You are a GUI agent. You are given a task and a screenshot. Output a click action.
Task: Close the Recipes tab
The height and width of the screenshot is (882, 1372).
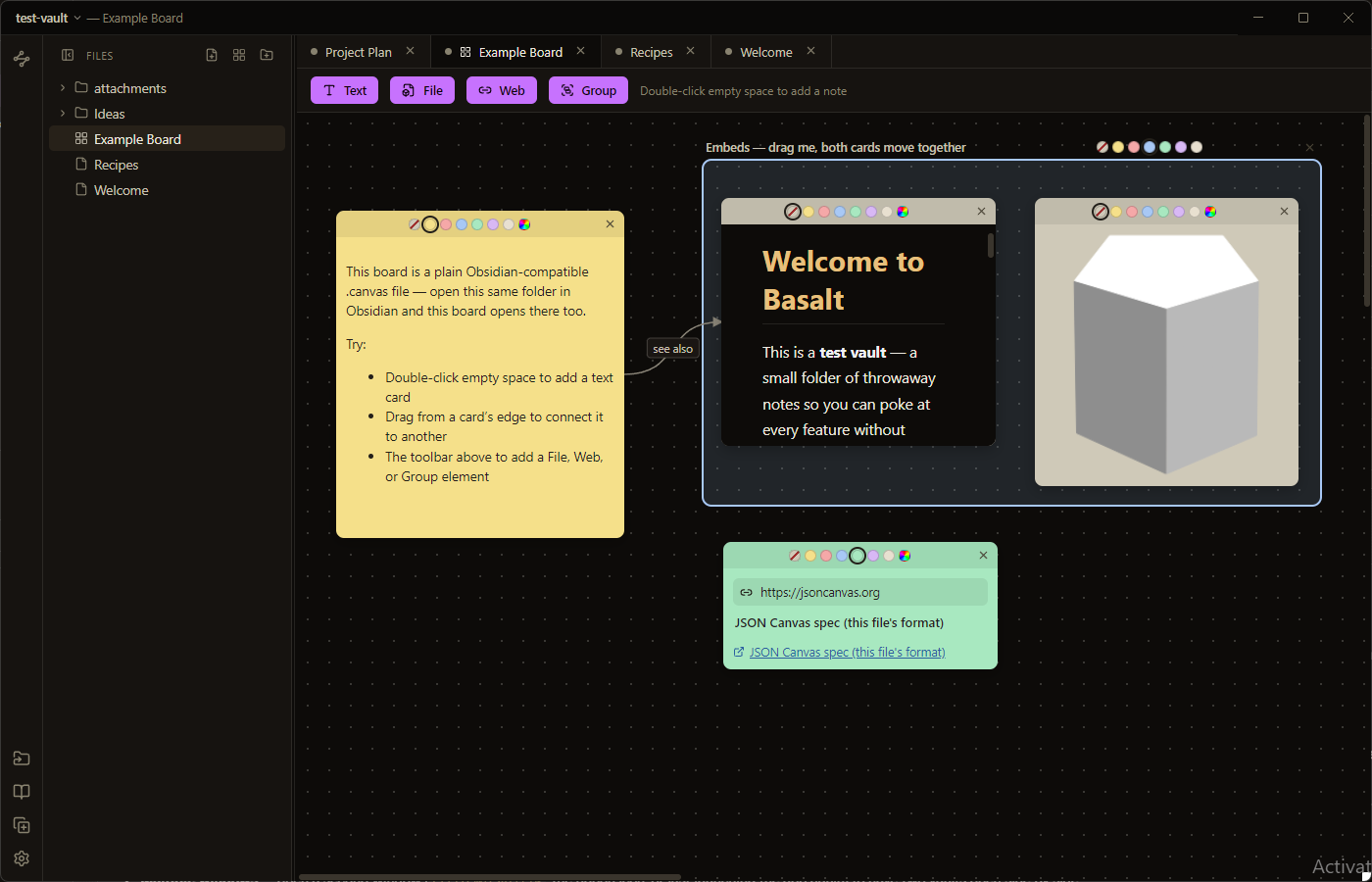pyautogui.click(x=690, y=51)
